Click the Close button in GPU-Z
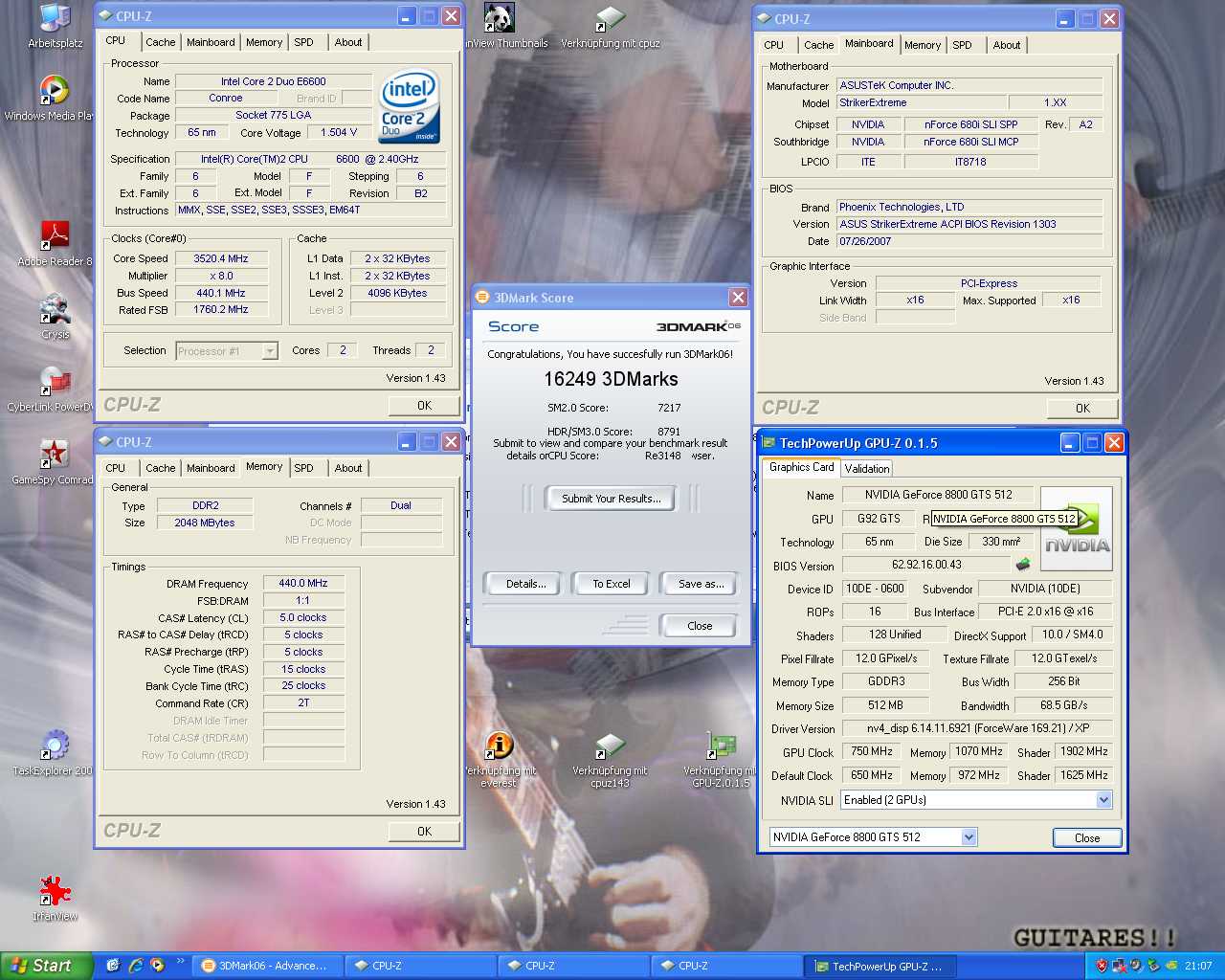Viewport: 1225px width, 980px height. click(1087, 838)
